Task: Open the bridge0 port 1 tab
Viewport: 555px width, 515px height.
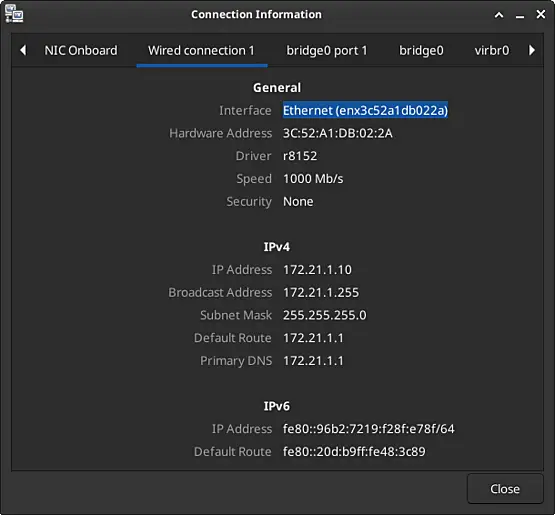Action: click(326, 51)
